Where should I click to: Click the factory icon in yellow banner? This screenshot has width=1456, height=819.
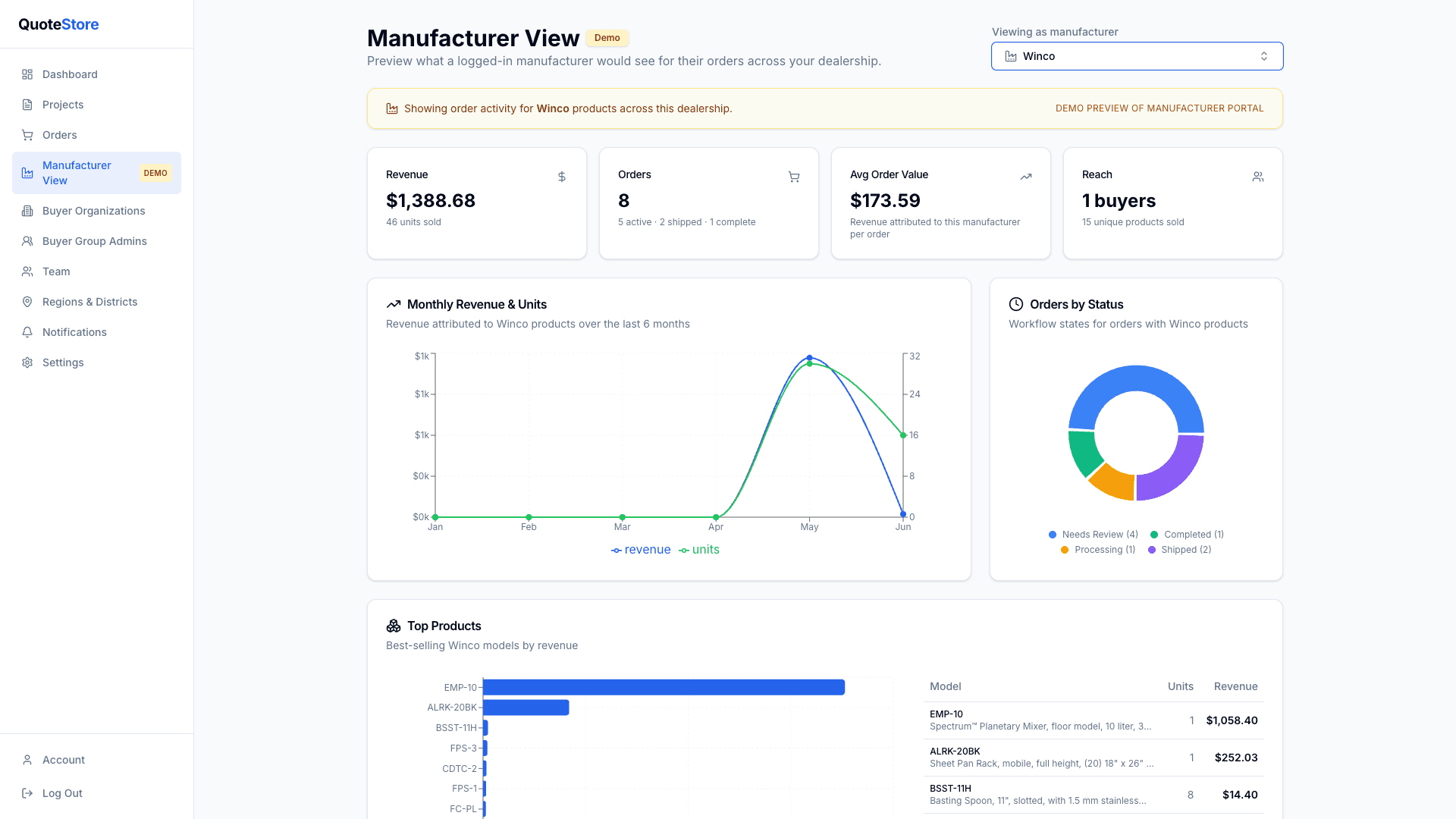coord(392,108)
